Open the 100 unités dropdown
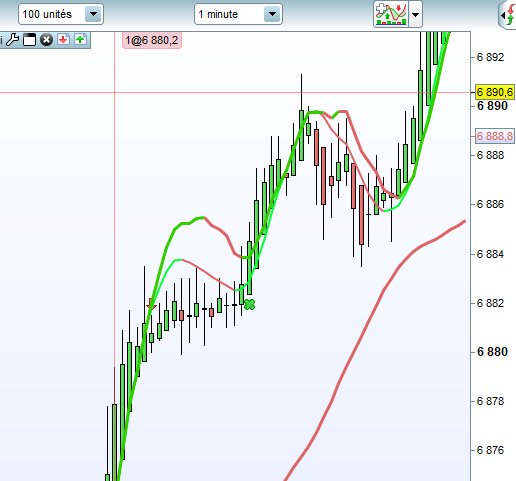This screenshot has height=481, width=516. click(x=61, y=14)
